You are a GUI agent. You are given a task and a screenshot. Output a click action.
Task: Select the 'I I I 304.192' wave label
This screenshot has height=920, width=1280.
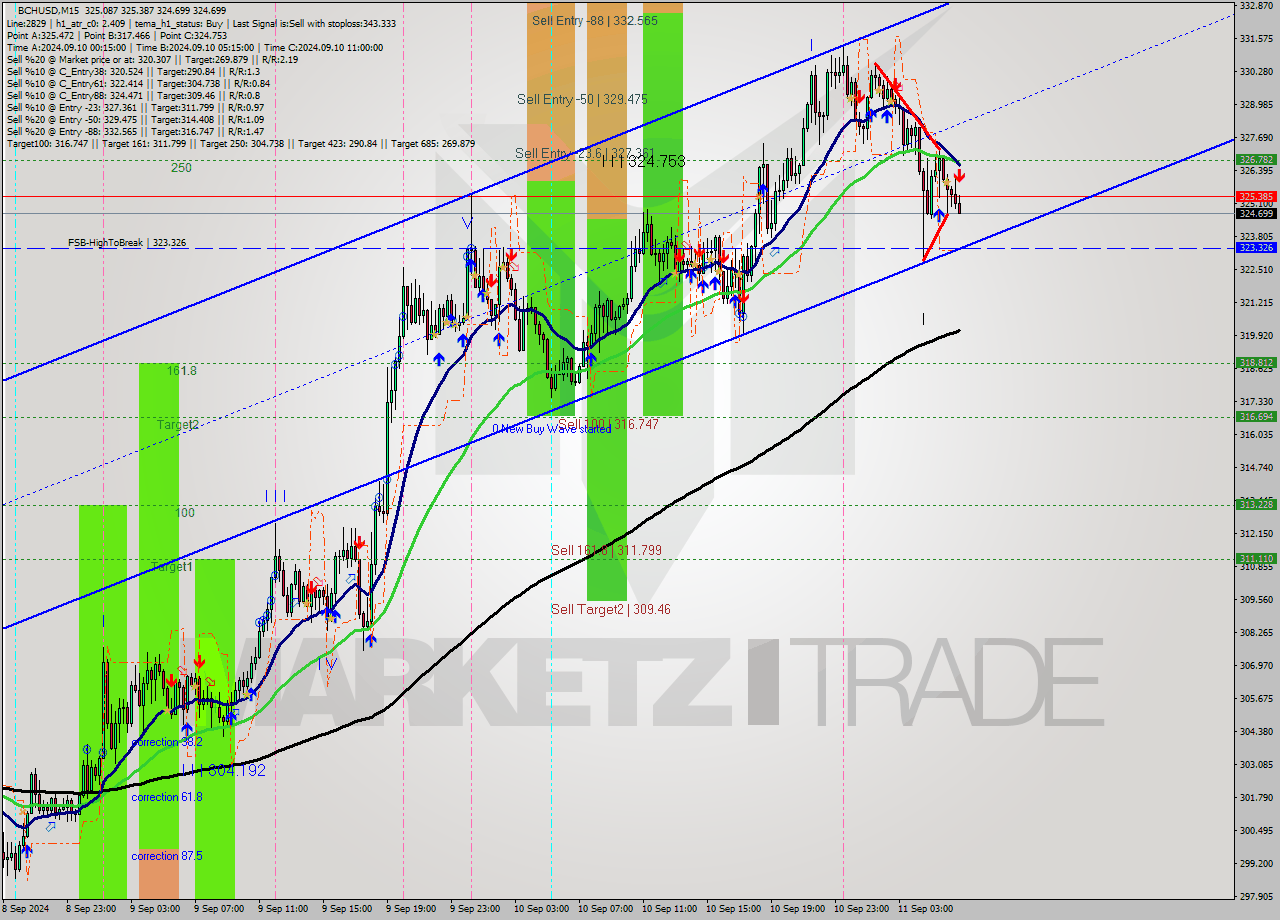click(224, 770)
